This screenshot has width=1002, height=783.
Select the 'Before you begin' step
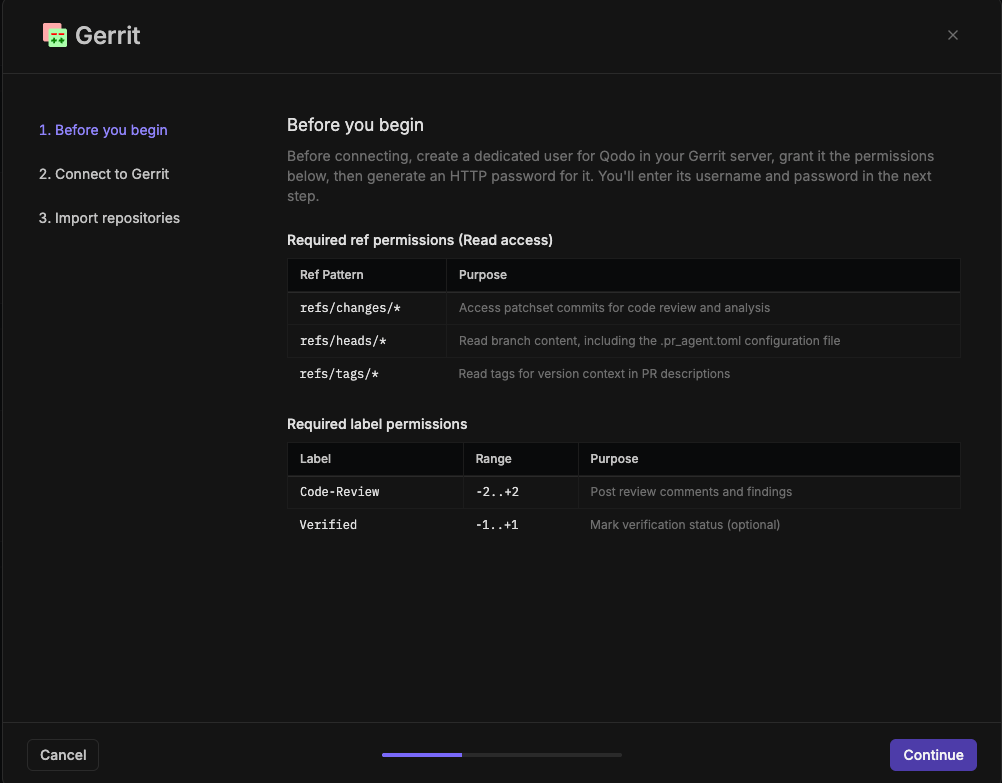tap(103, 130)
